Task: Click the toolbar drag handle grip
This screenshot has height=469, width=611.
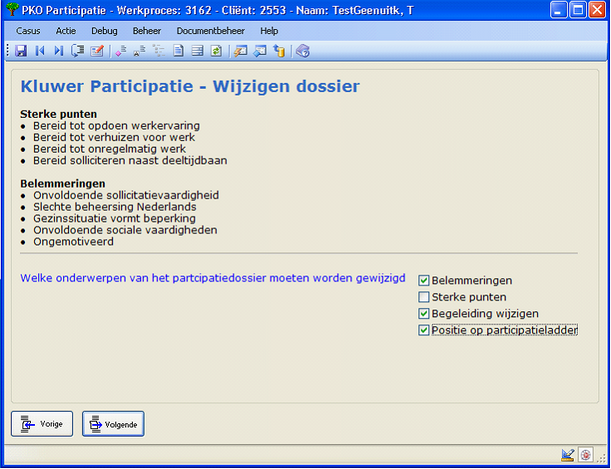Action: coord(8,51)
